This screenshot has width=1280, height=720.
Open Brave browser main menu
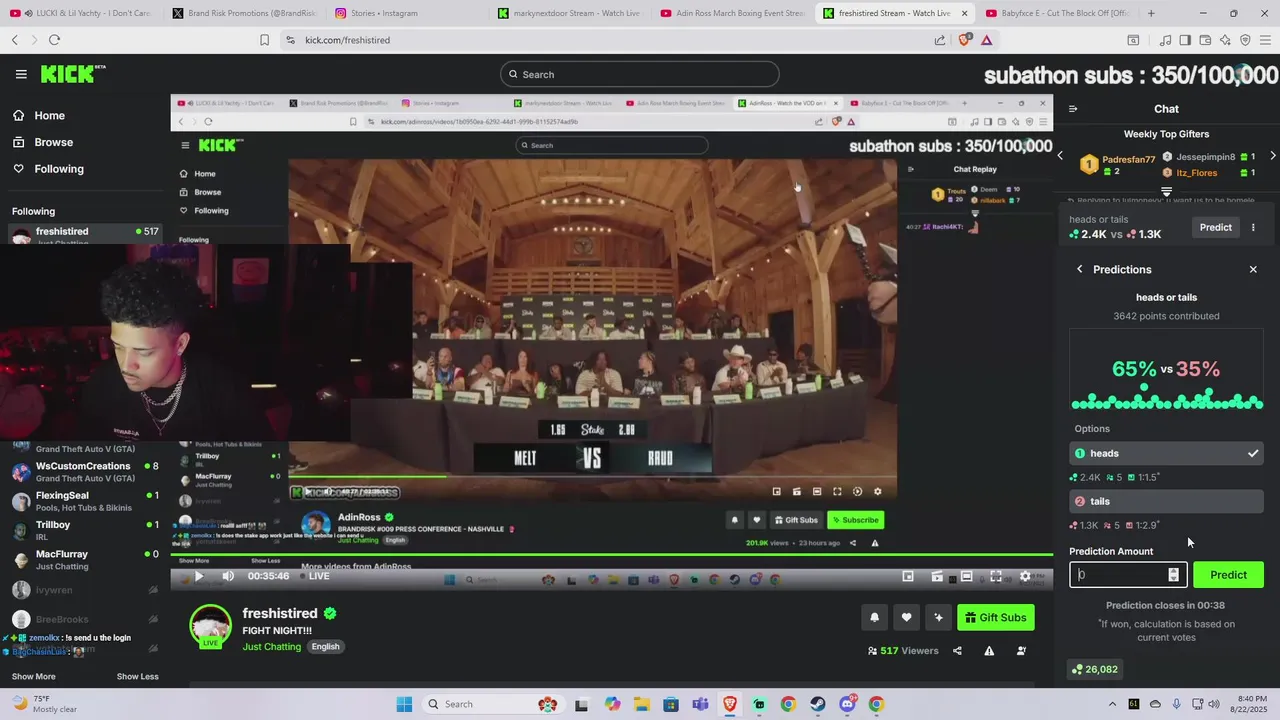(1265, 40)
